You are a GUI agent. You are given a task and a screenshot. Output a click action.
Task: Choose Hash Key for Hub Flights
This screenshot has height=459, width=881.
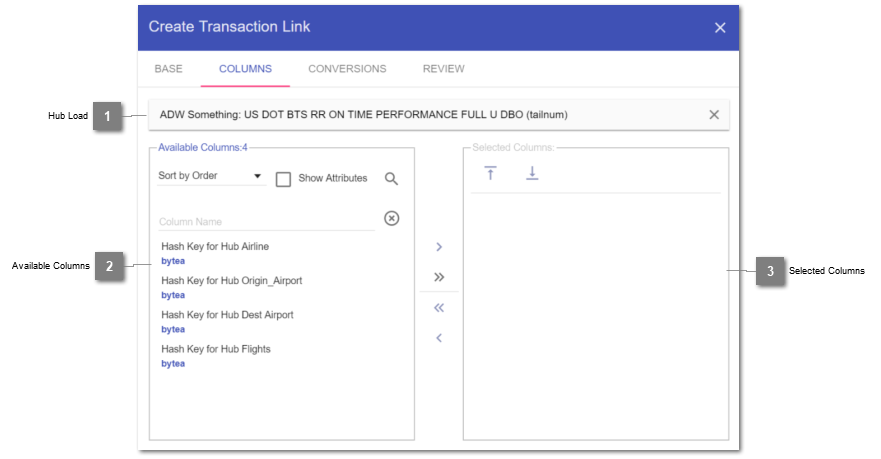[216, 349]
